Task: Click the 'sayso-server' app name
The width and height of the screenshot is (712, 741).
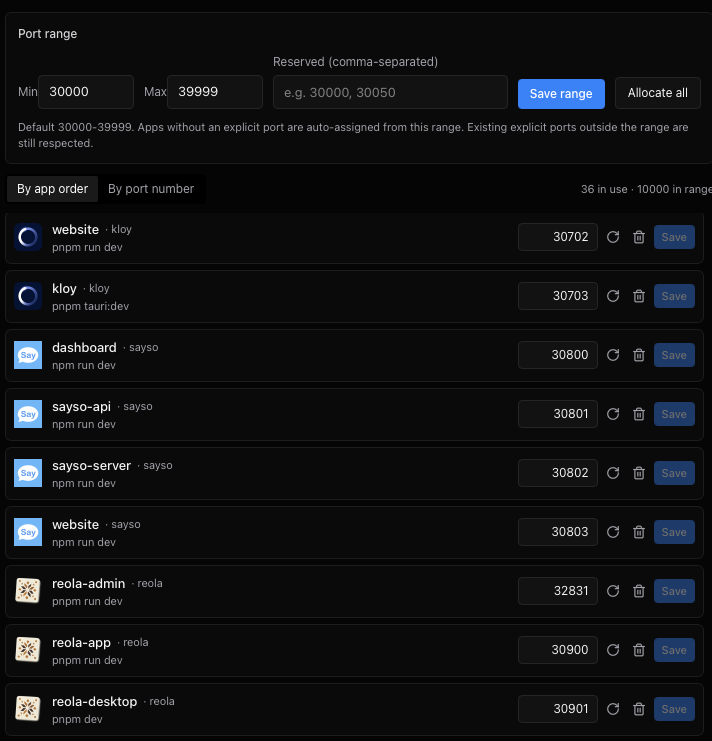Action: coord(91,466)
